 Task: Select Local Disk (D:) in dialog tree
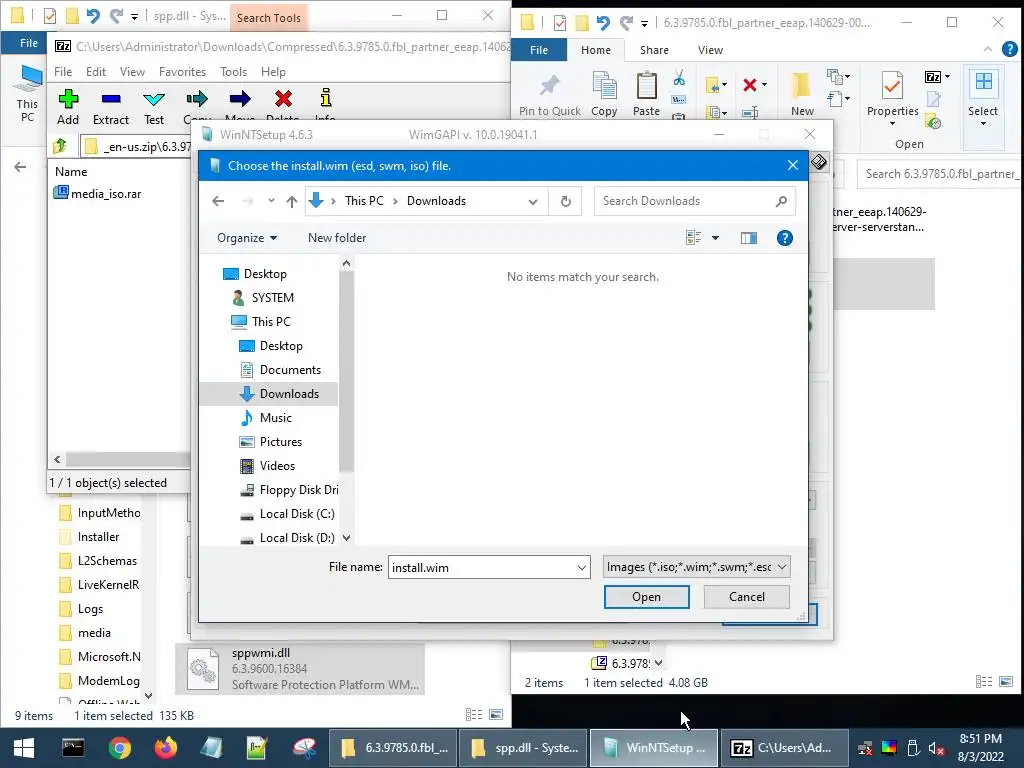click(x=287, y=538)
